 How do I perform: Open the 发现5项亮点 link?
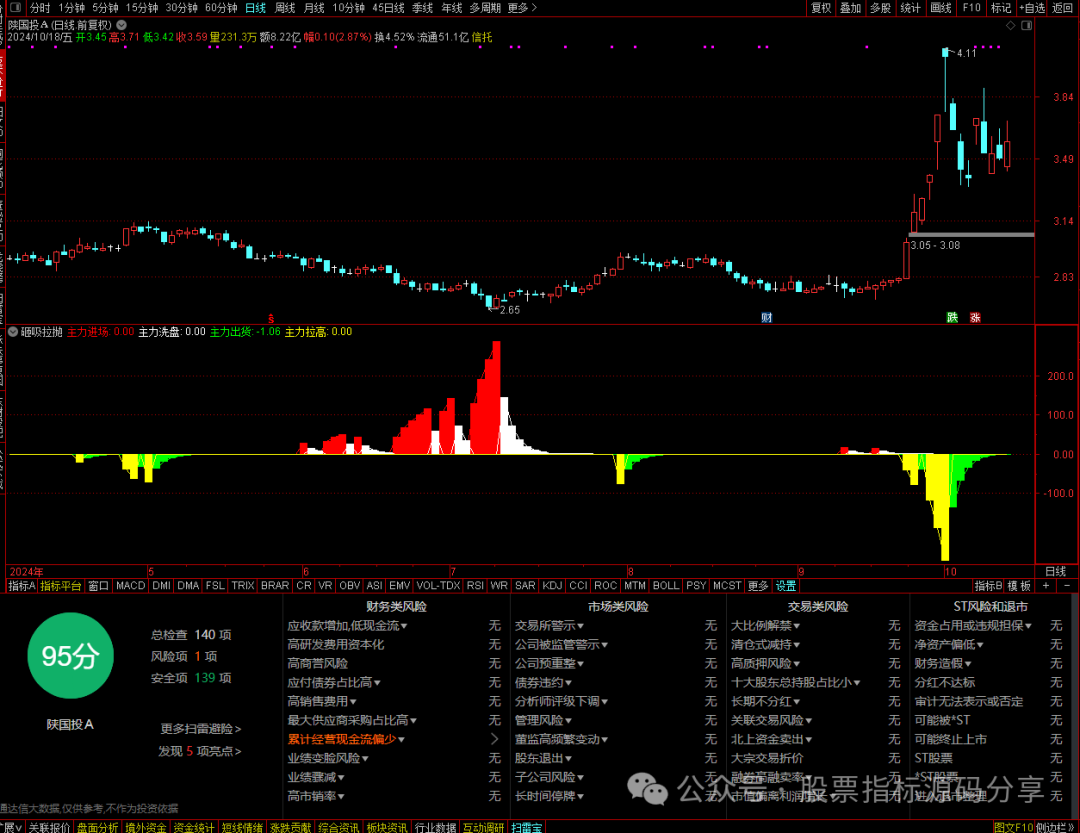(x=200, y=751)
